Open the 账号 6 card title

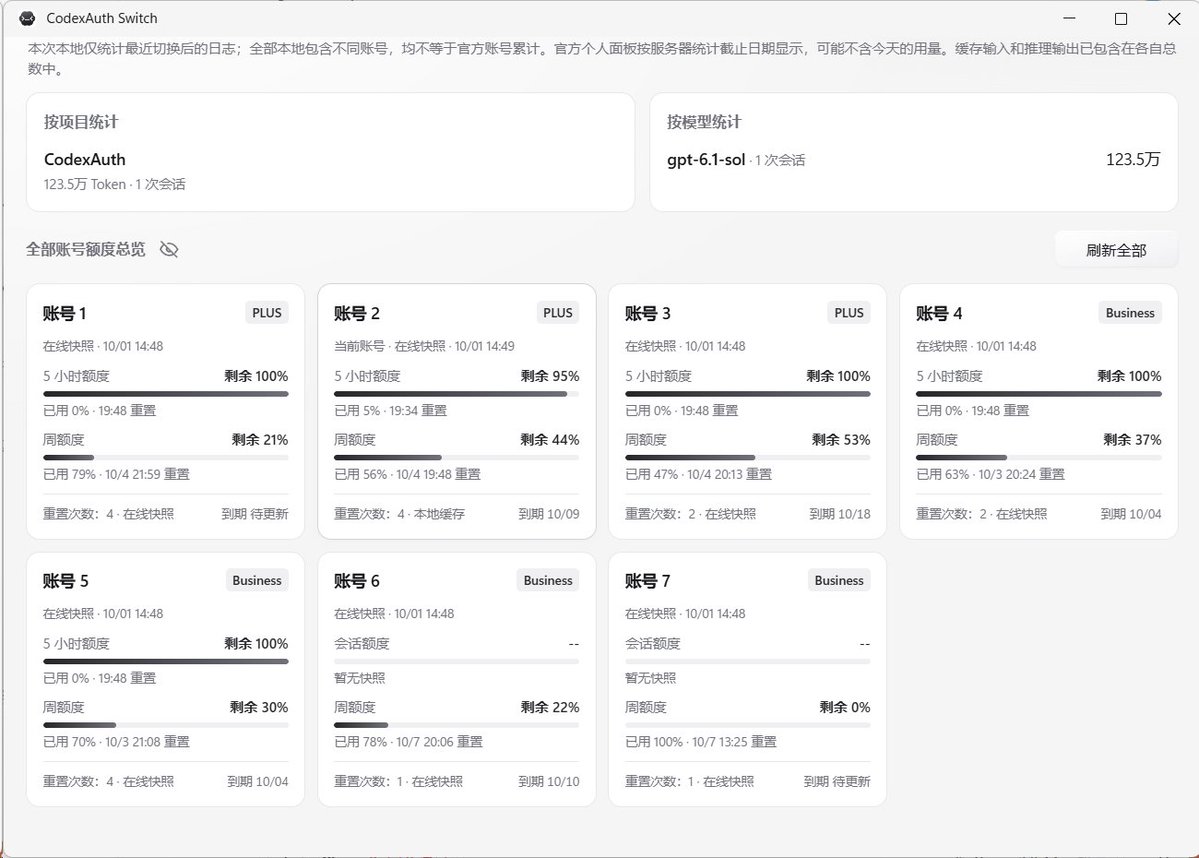[x=356, y=581]
